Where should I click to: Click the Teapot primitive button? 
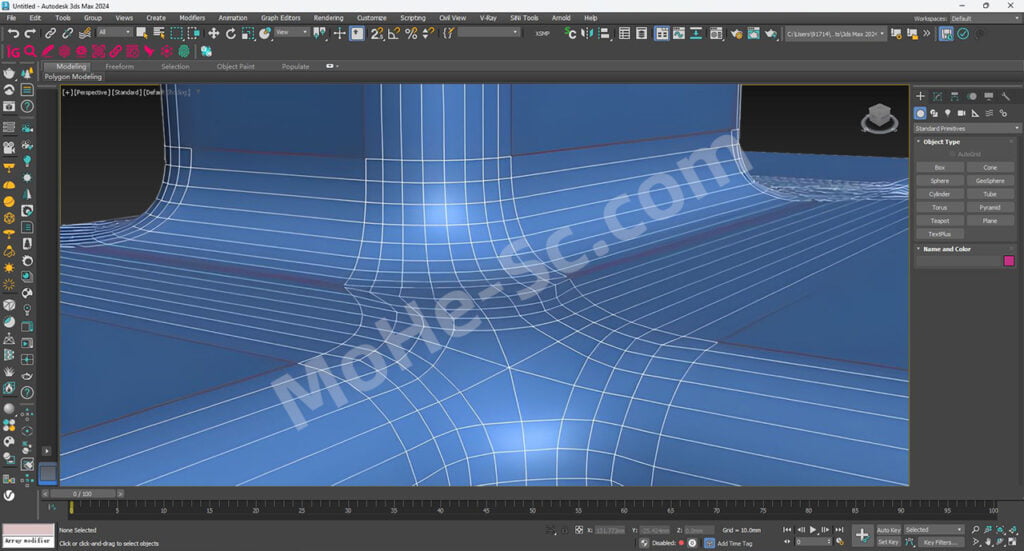[x=939, y=220]
